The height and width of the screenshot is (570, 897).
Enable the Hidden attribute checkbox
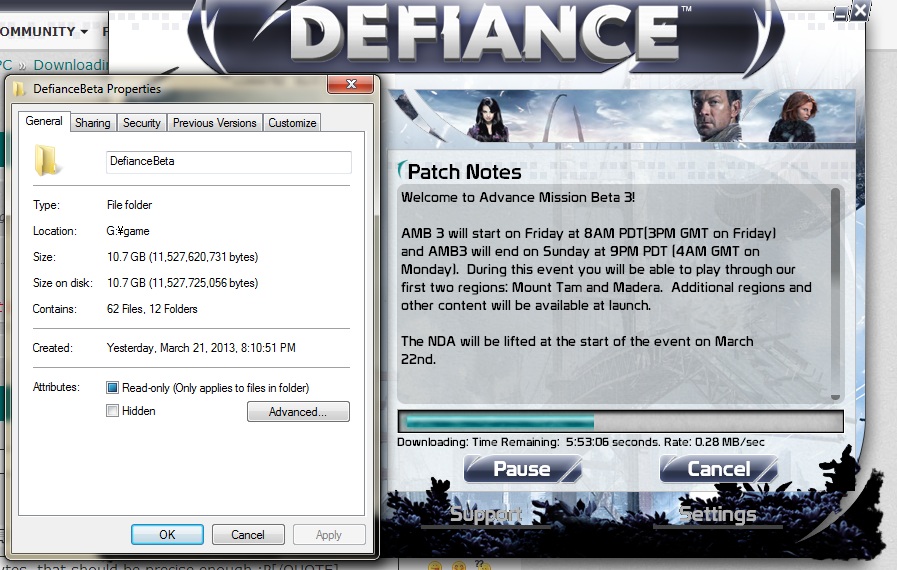click(112, 411)
